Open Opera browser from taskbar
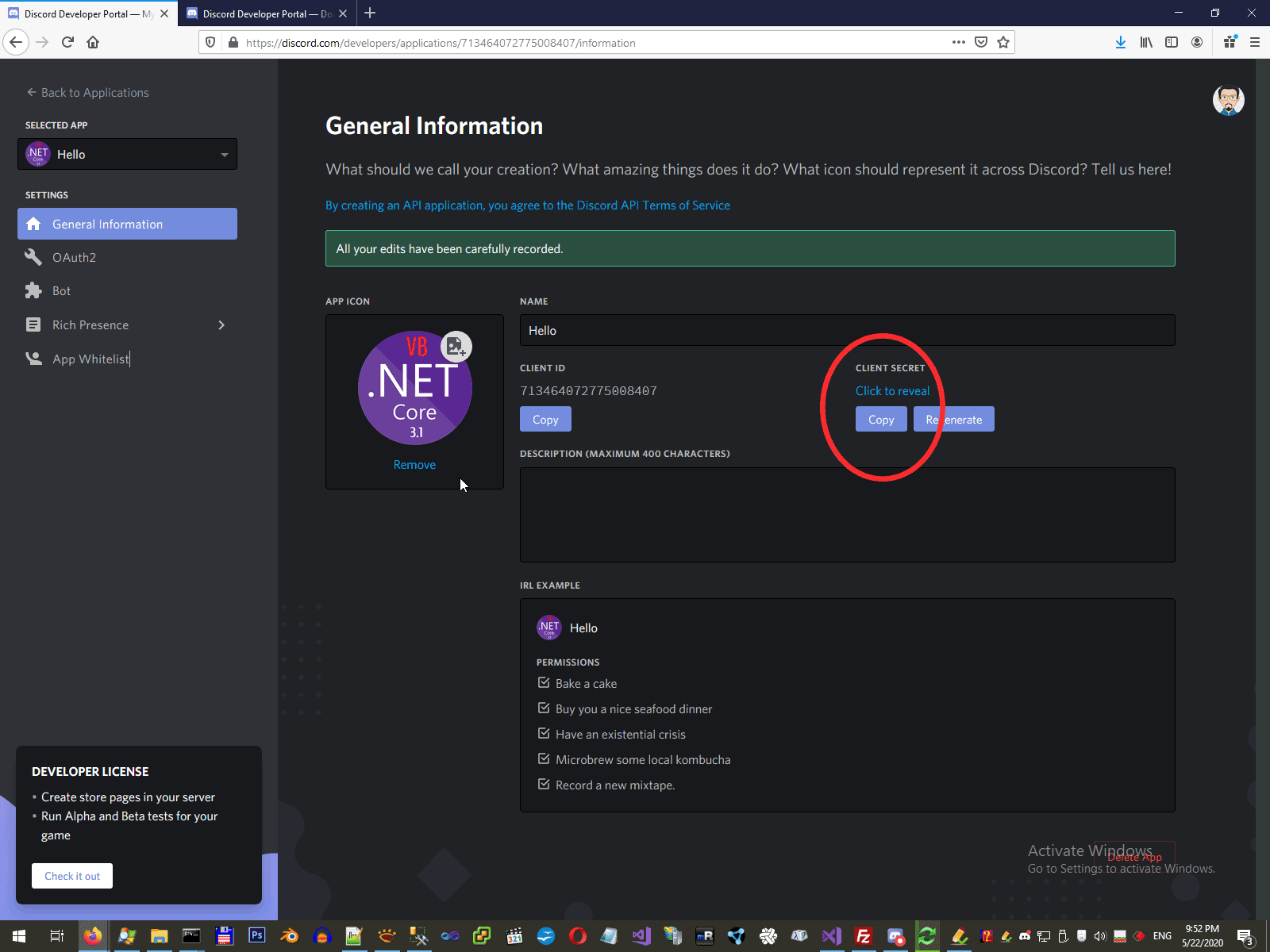This screenshot has height=952, width=1270. click(578, 936)
